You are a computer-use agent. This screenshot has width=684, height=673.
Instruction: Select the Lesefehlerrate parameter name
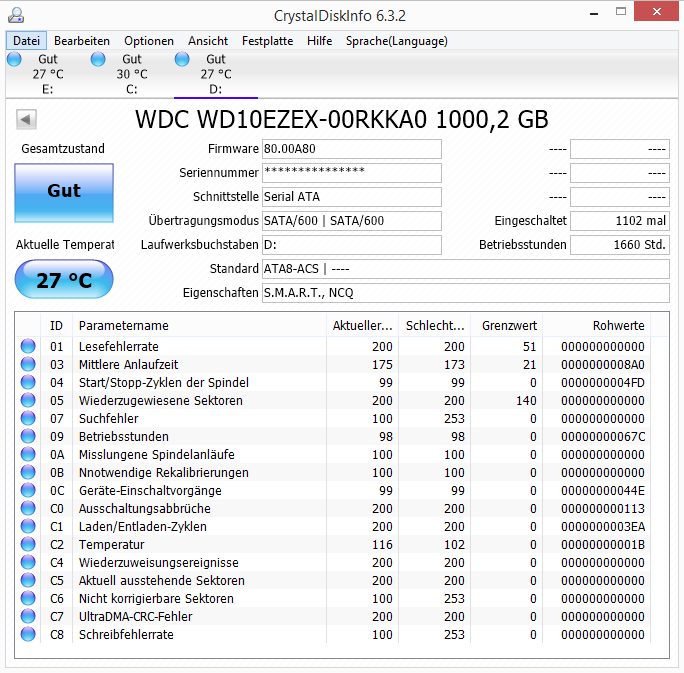(119, 347)
